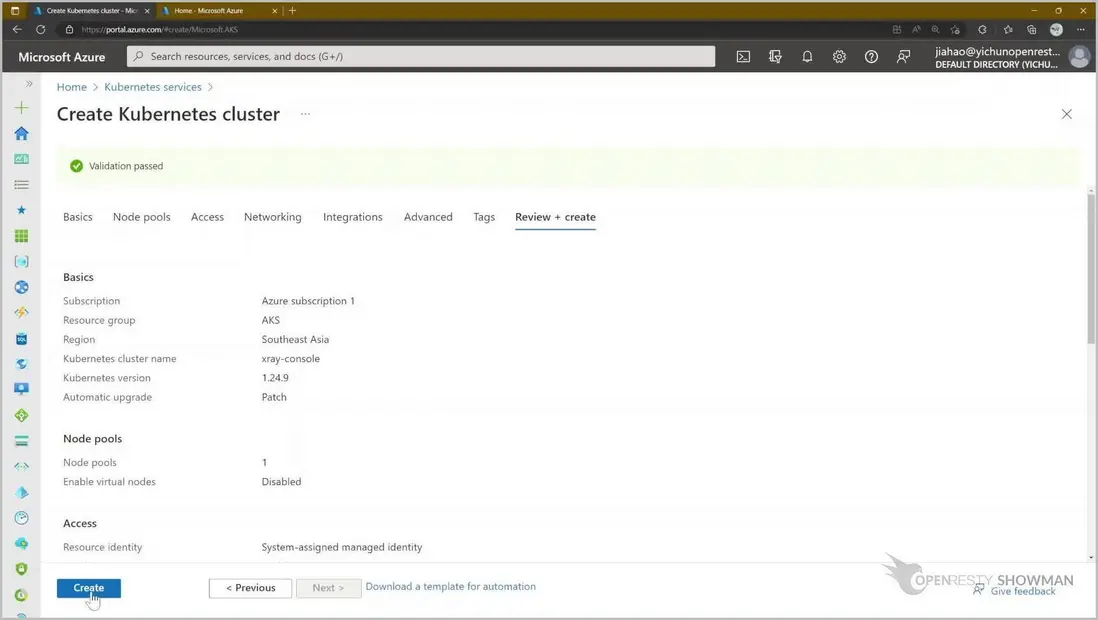Image resolution: width=1098 pixels, height=620 pixels.
Task: Open Favorites star icon in sidebar
Action: pos(22,210)
